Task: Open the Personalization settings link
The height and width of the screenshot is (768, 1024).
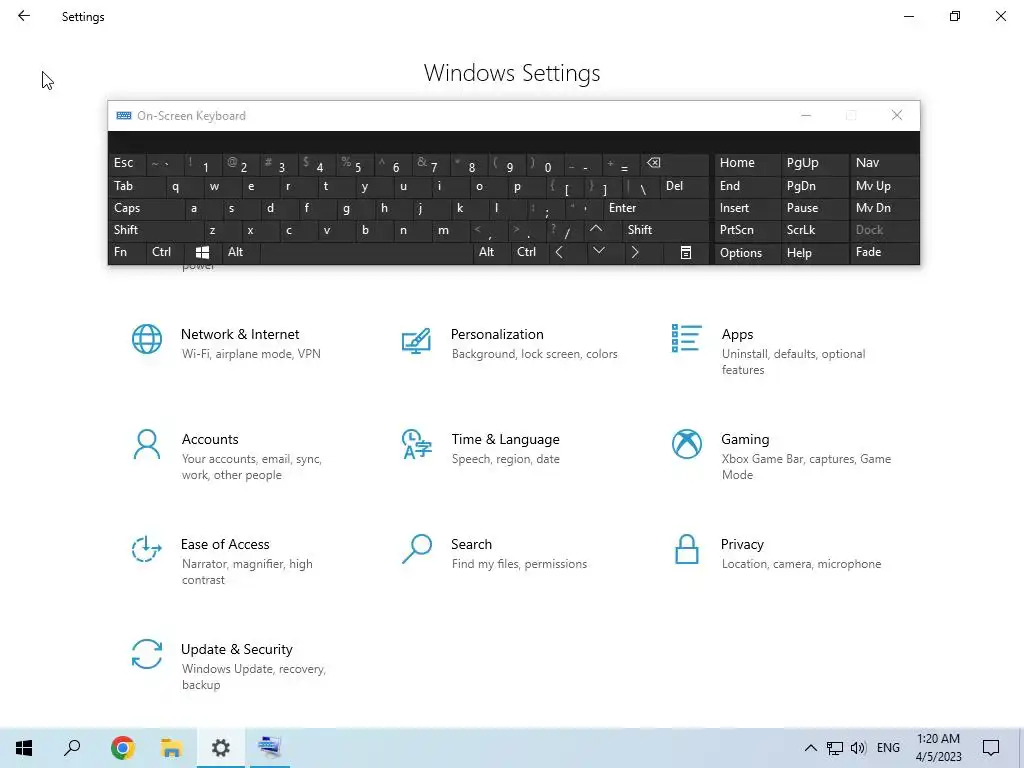Action: coord(497,334)
